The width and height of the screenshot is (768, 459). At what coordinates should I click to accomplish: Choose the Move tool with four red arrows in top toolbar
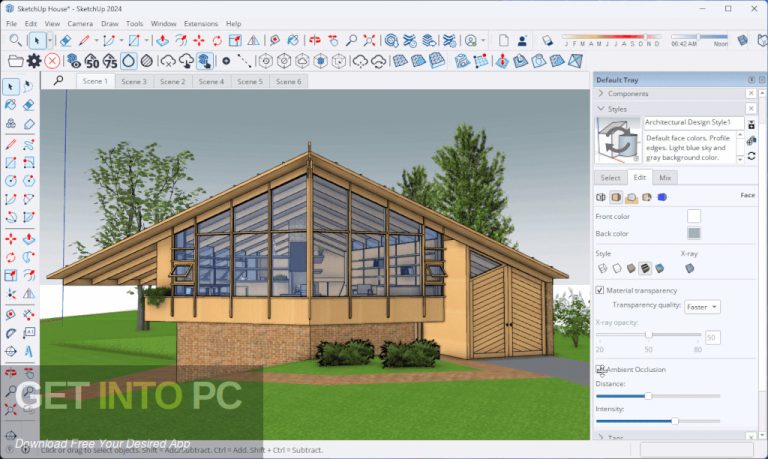pos(199,41)
